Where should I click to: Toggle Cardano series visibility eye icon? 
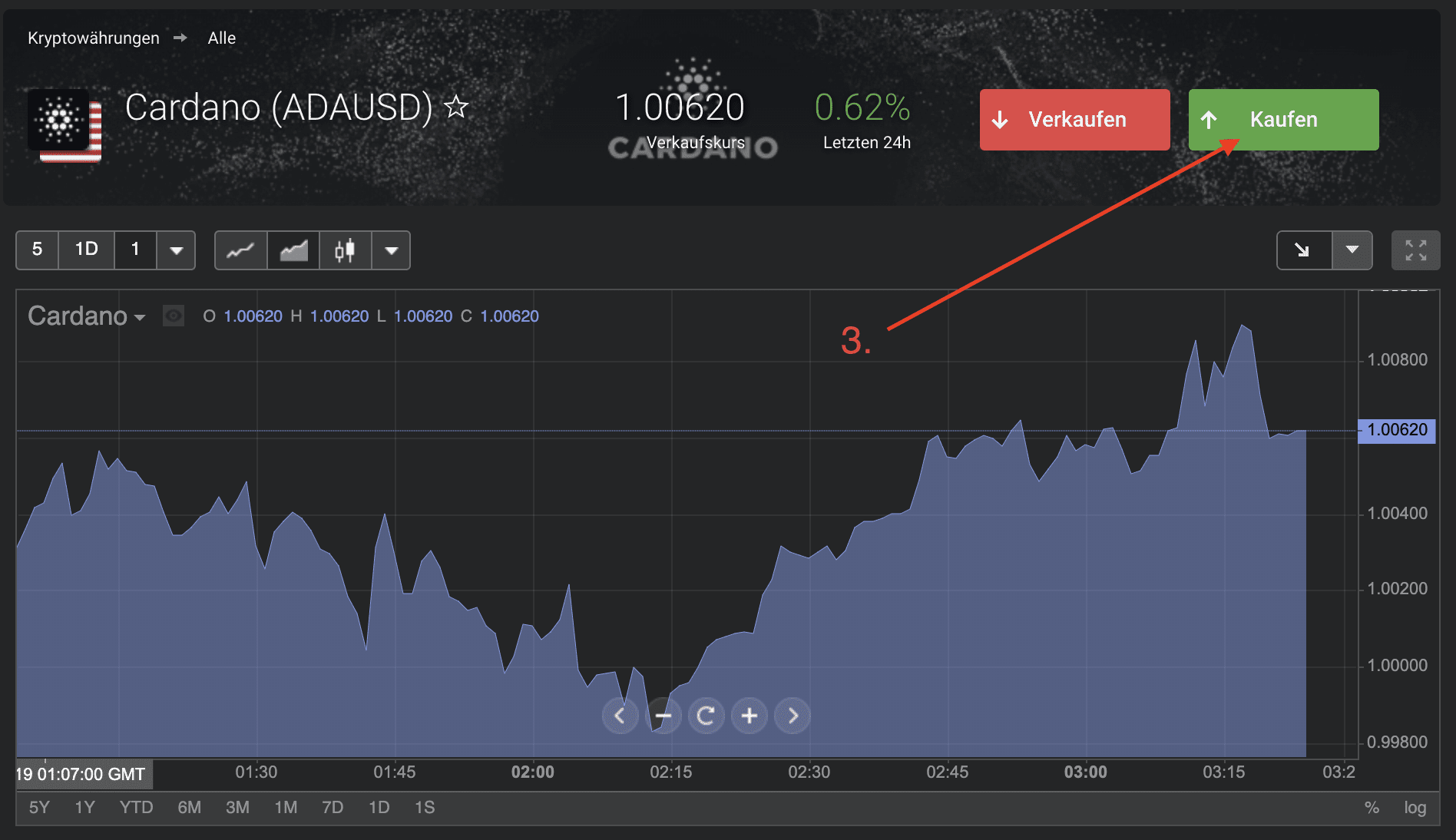click(x=174, y=316)
